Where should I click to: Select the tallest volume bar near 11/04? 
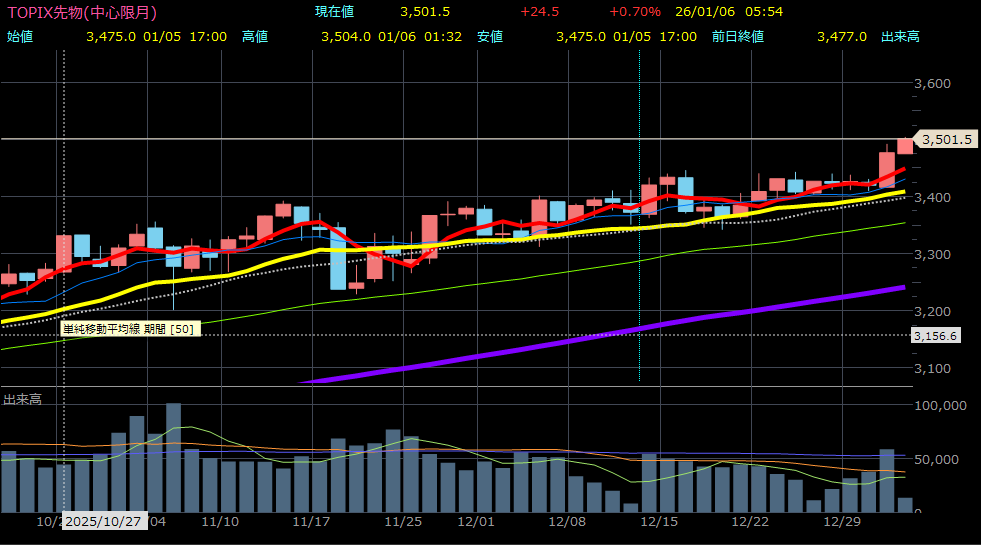(x=173, y=457)
